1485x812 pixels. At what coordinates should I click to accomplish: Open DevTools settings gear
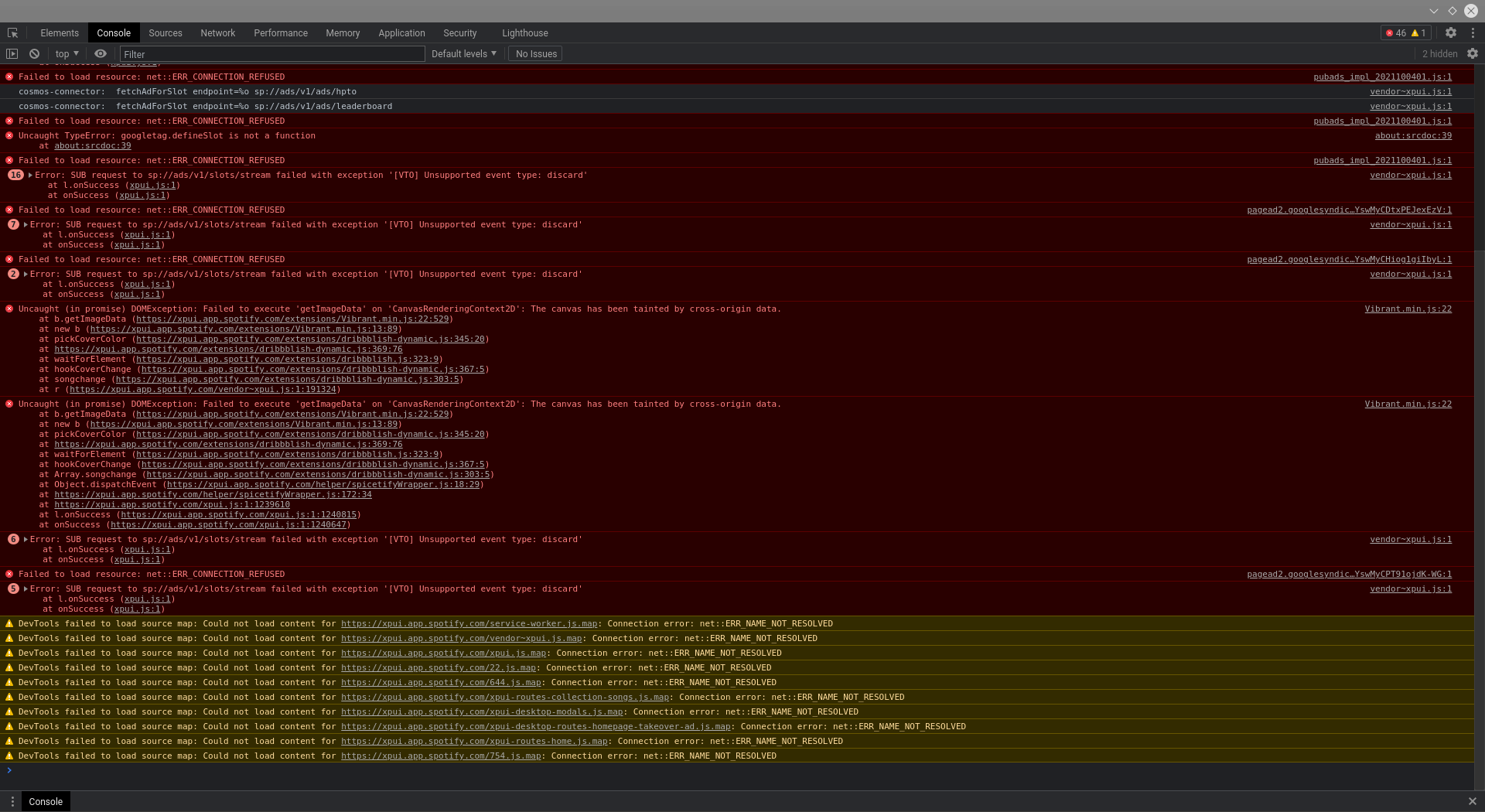1451,32
